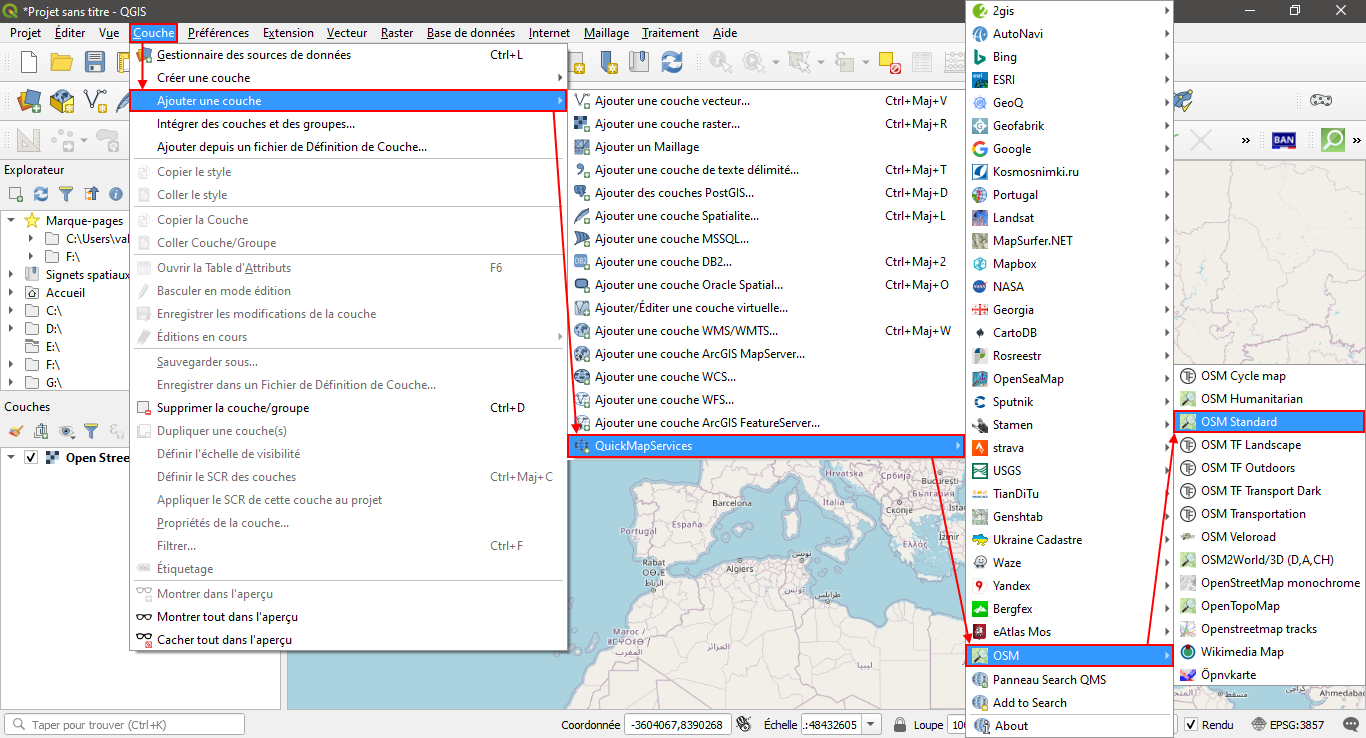The image size is (1366, 738).
Task: Expand the G:\ drive node
Action: coord(11,383)
